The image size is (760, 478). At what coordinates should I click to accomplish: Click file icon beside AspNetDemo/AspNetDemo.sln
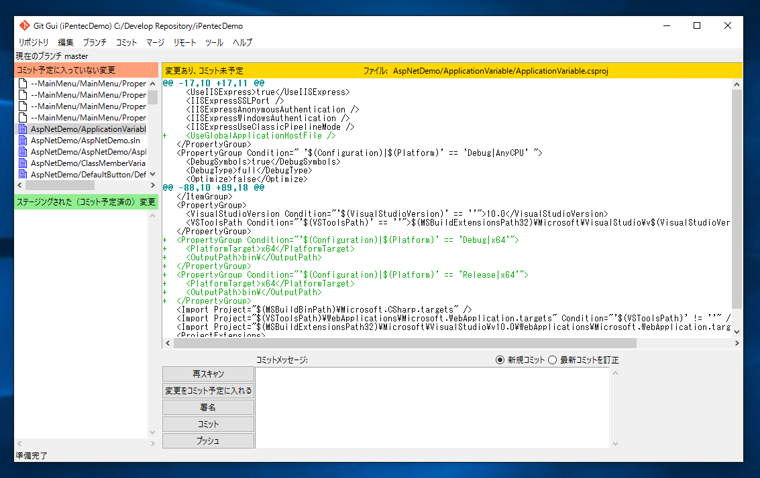pos(22,140)
